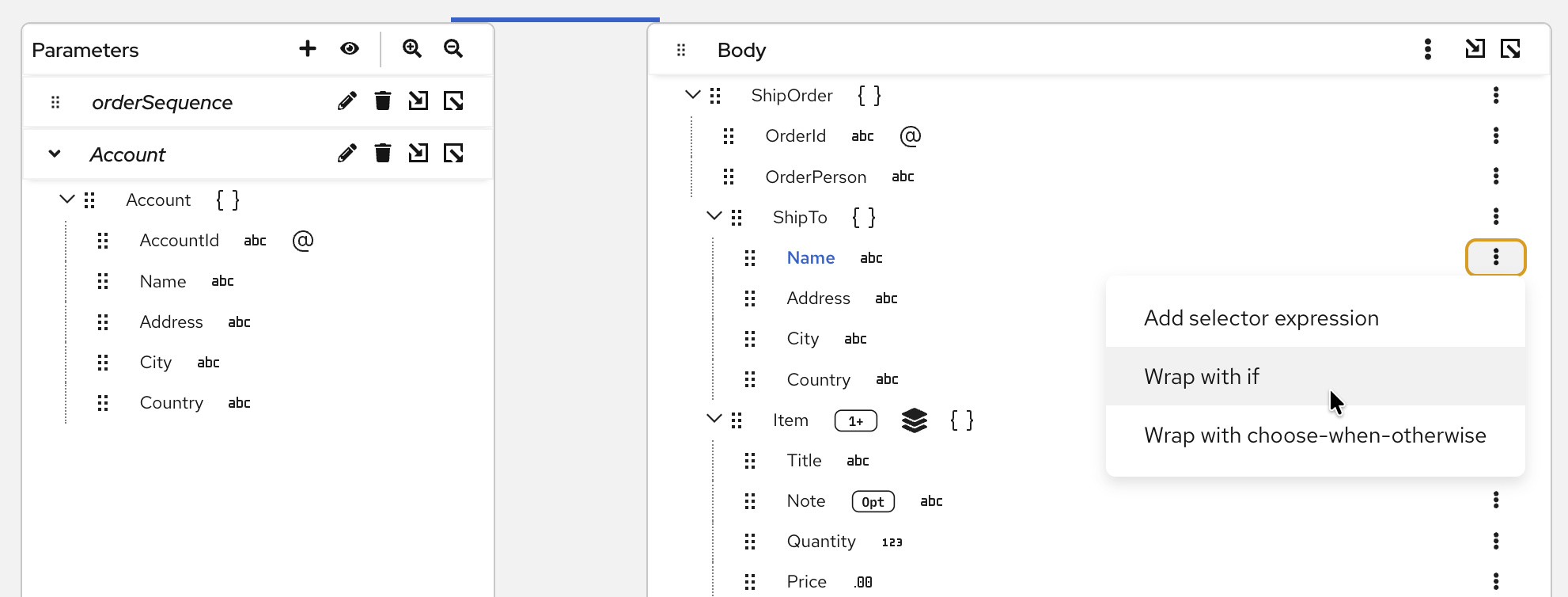
Task: Open the kebab menu for OrderId row
Action: tap(1496, 135)
